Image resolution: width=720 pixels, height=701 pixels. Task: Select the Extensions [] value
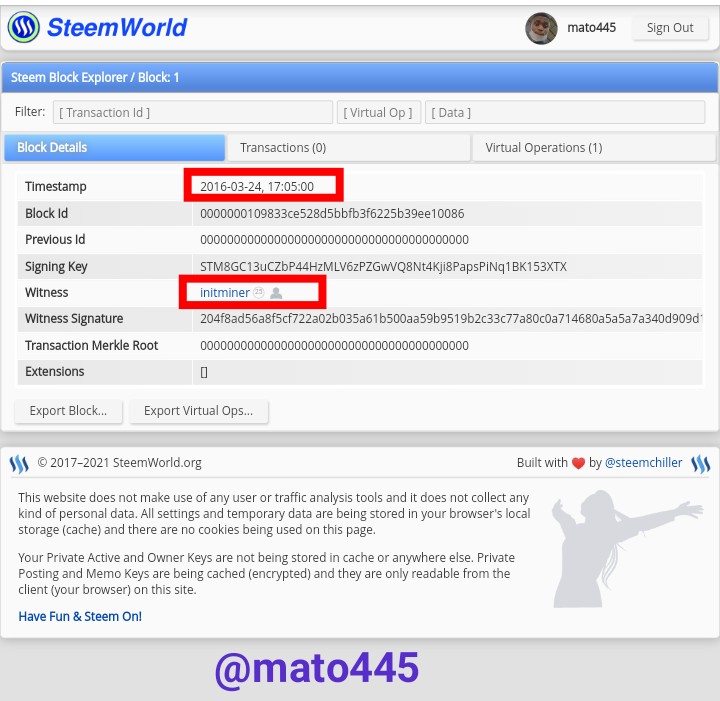click(x=204, y=372)
